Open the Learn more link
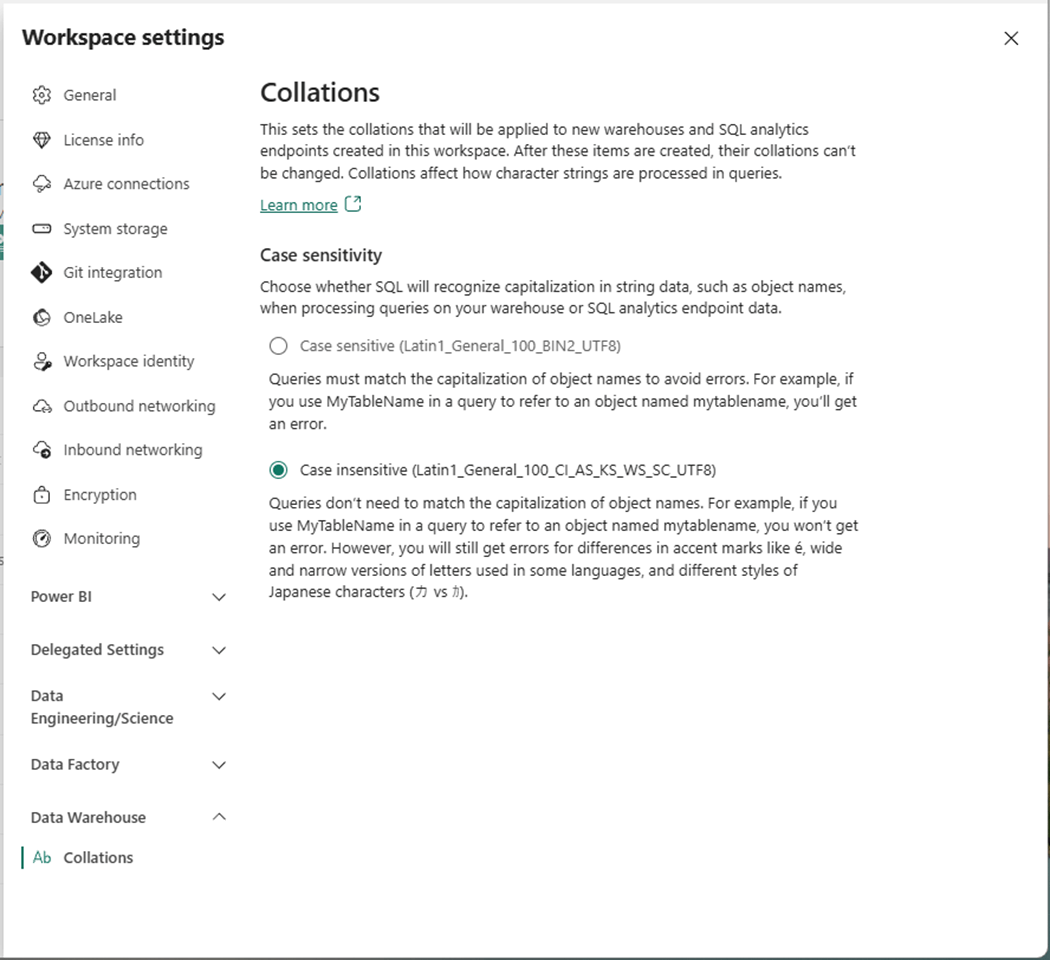The height and width of the screenshot is (960, 1050). coord(299,205)
